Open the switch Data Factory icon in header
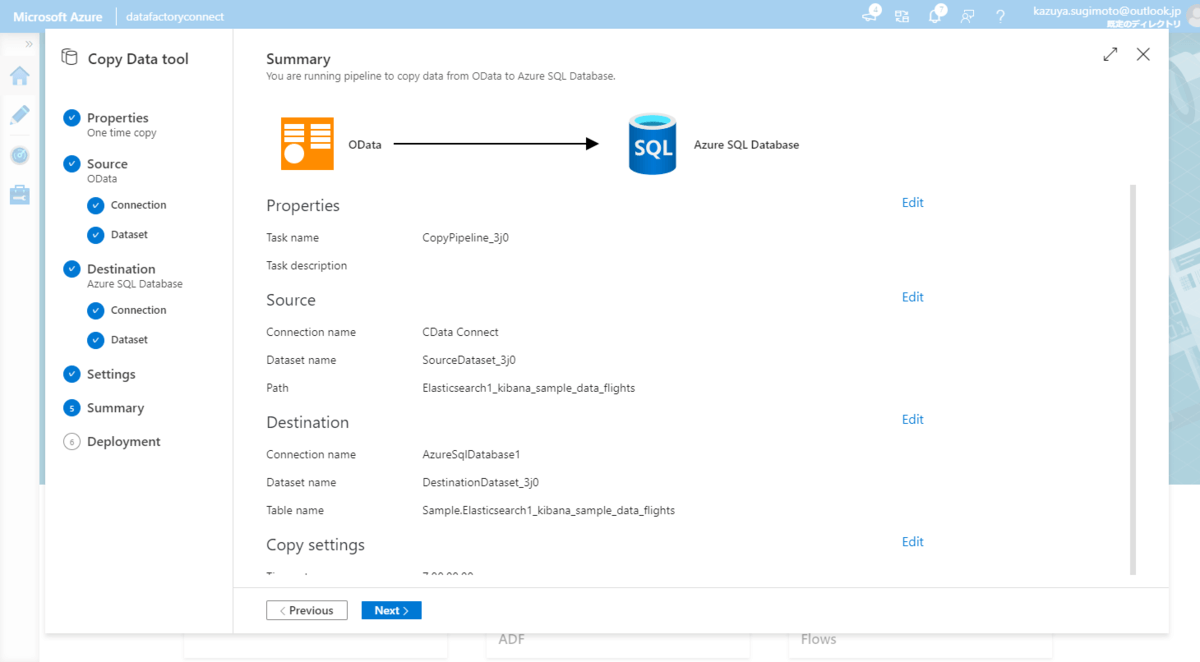This screenshot has height=662, width=1200. 902,16
